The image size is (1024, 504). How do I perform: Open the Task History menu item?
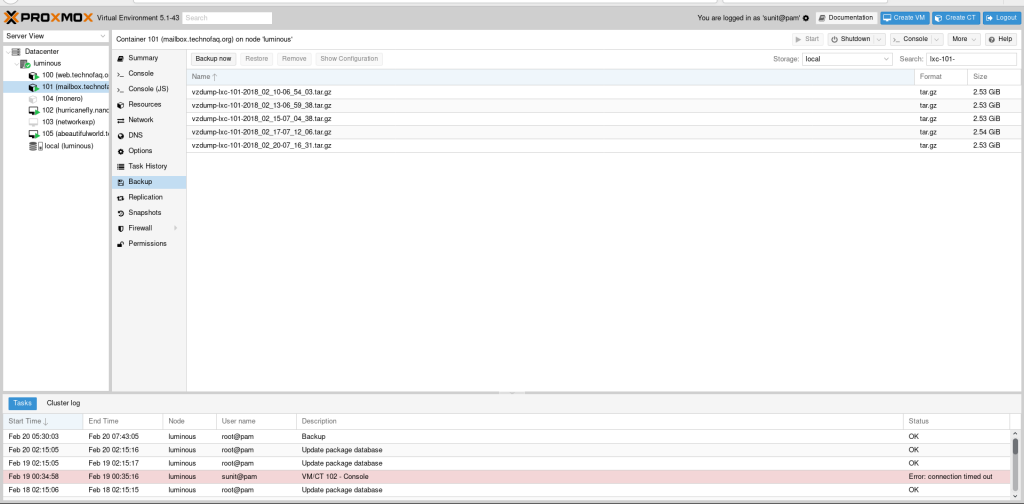click(147, 166)
